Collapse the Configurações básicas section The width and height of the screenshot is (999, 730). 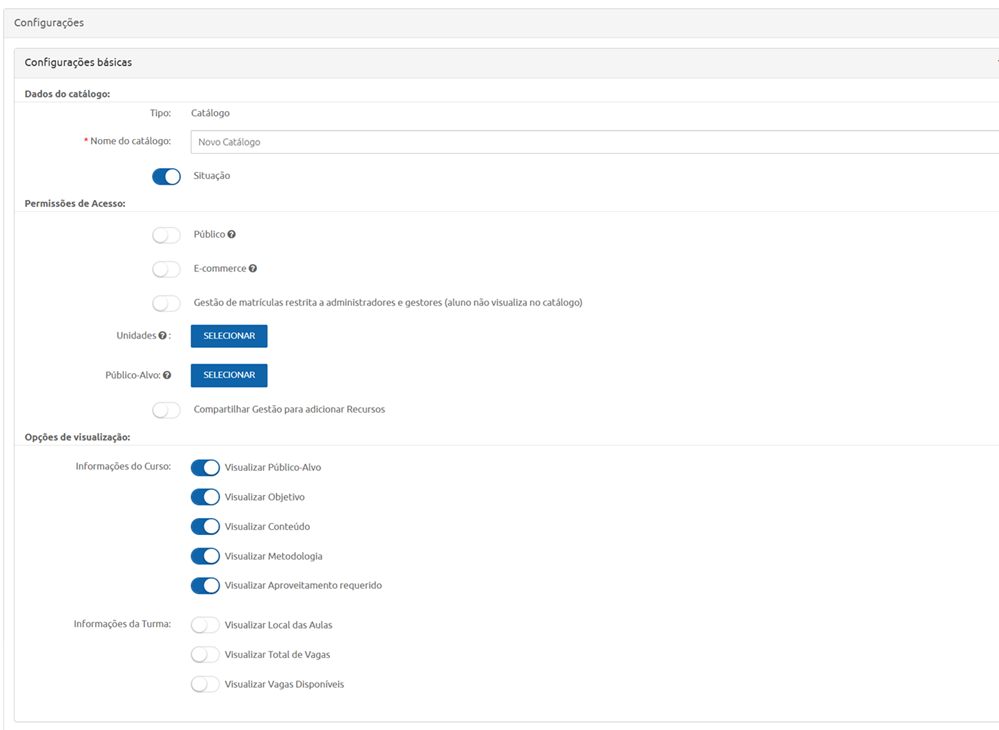[x=995, y=61]
